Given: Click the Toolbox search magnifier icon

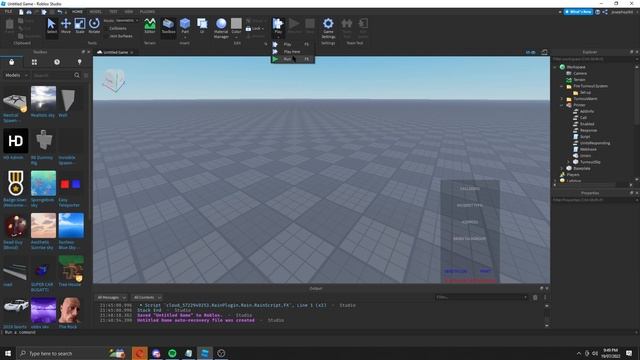Looking at the screenshot, I should click(77, 75).
